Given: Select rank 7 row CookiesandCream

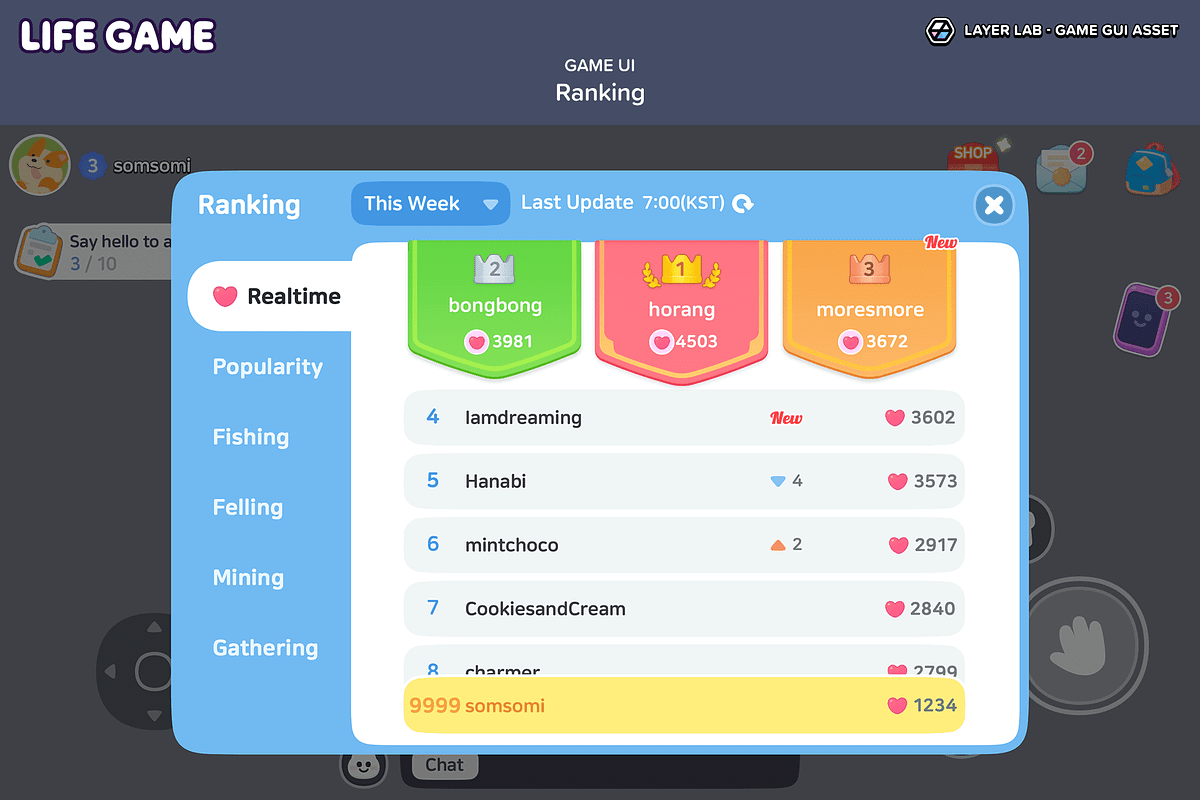Looking at the screenshot, I should (684, 608).
